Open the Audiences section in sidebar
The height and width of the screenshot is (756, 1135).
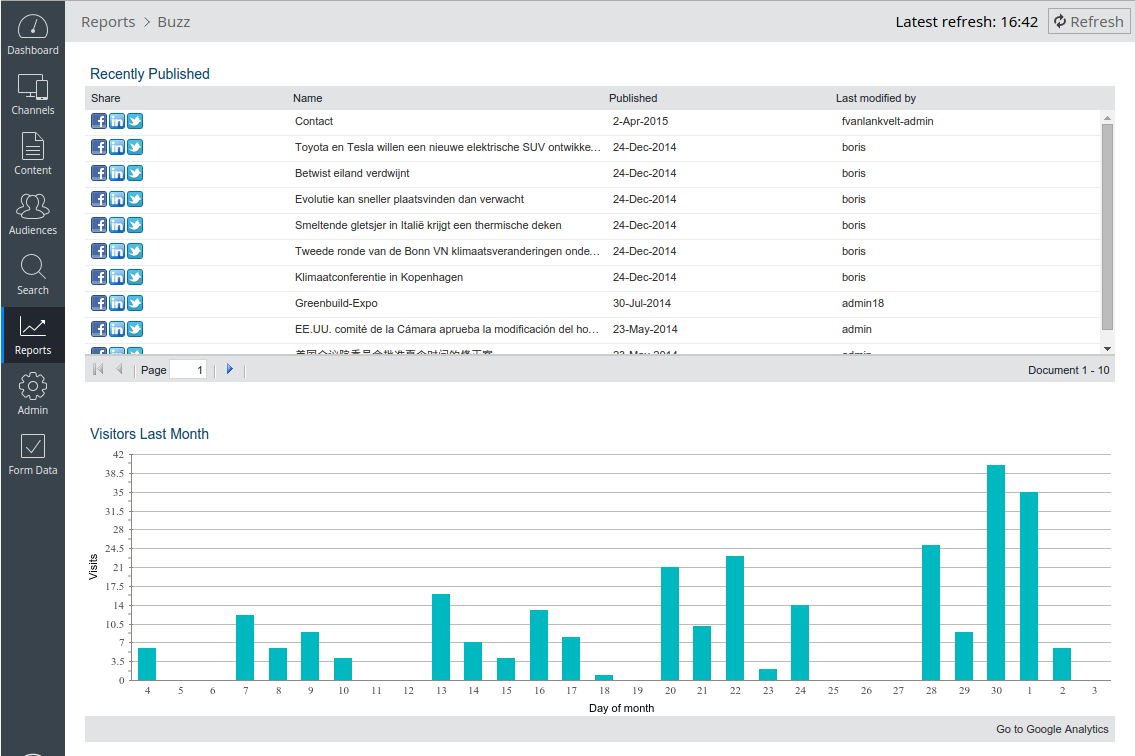point(33,214)
